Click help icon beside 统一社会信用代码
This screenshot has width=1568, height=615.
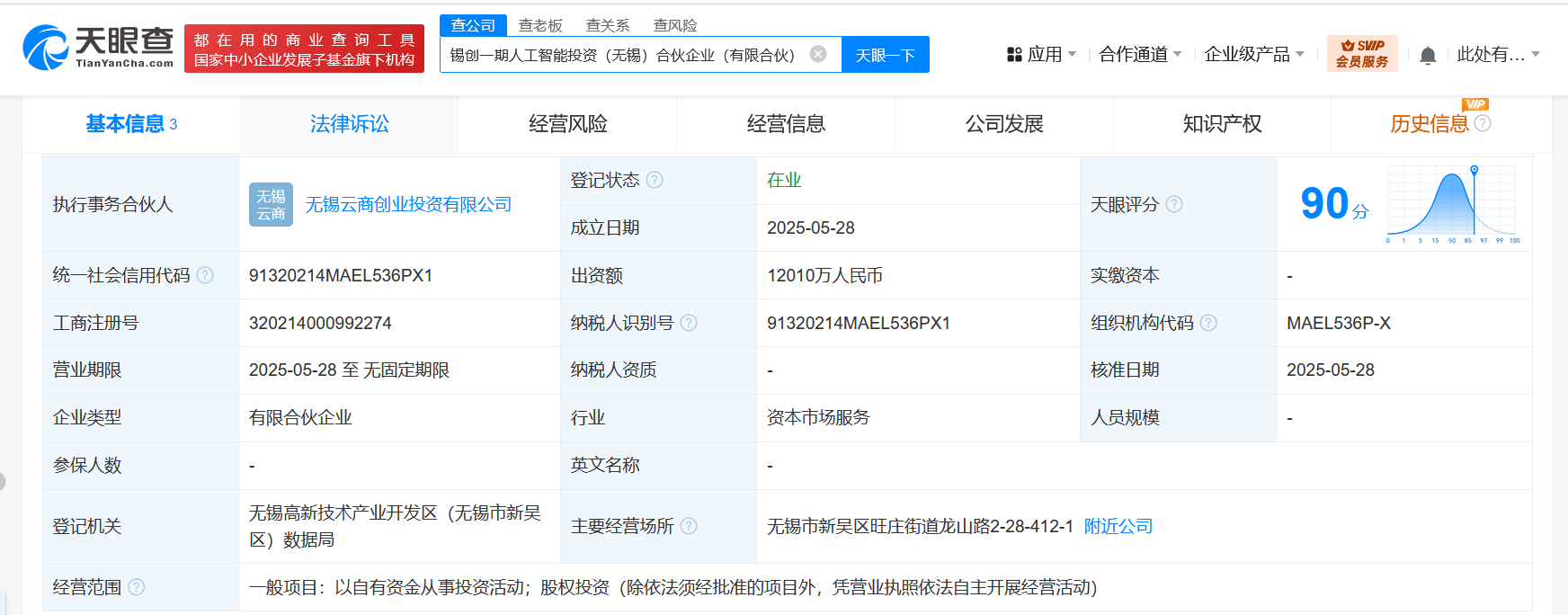(x=205, y=275)
